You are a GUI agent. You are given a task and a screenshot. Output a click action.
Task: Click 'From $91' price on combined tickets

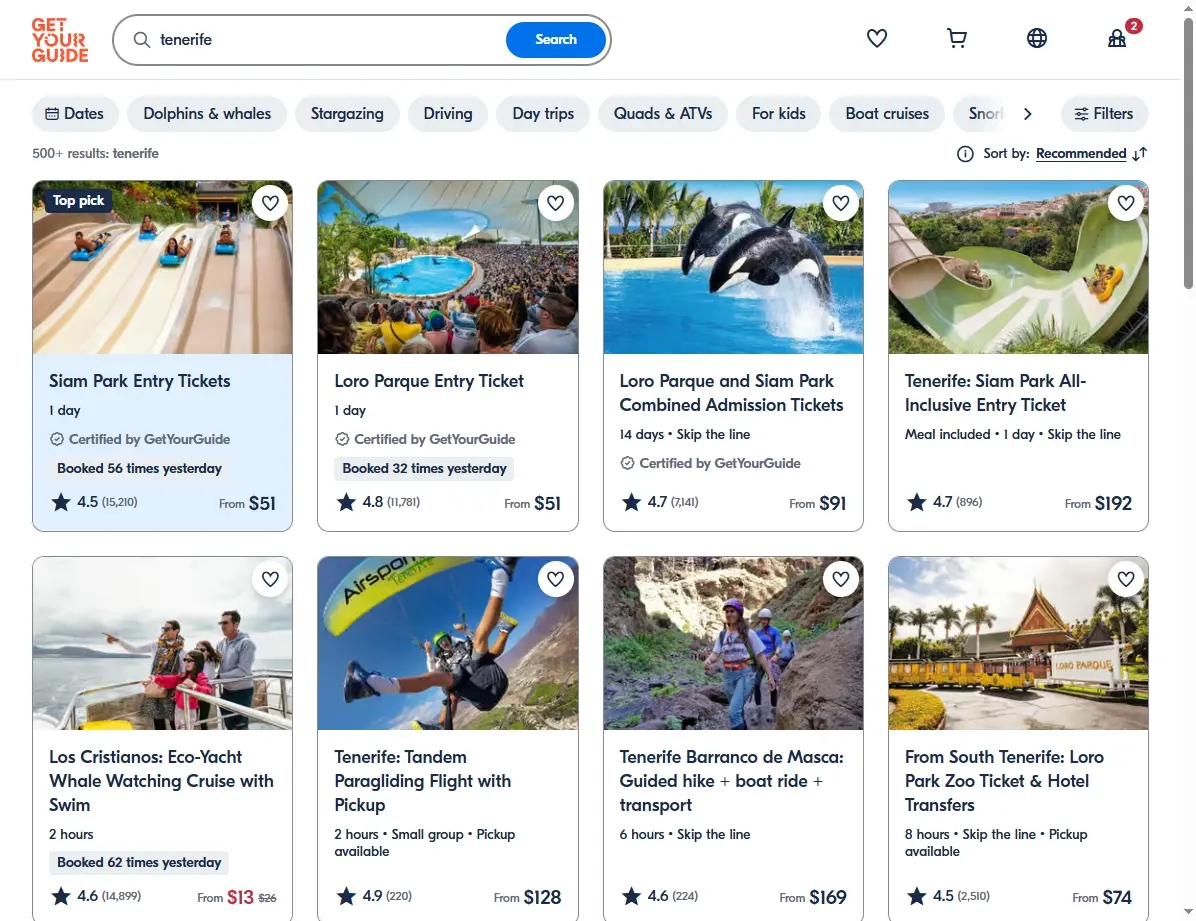pos(818,504)
